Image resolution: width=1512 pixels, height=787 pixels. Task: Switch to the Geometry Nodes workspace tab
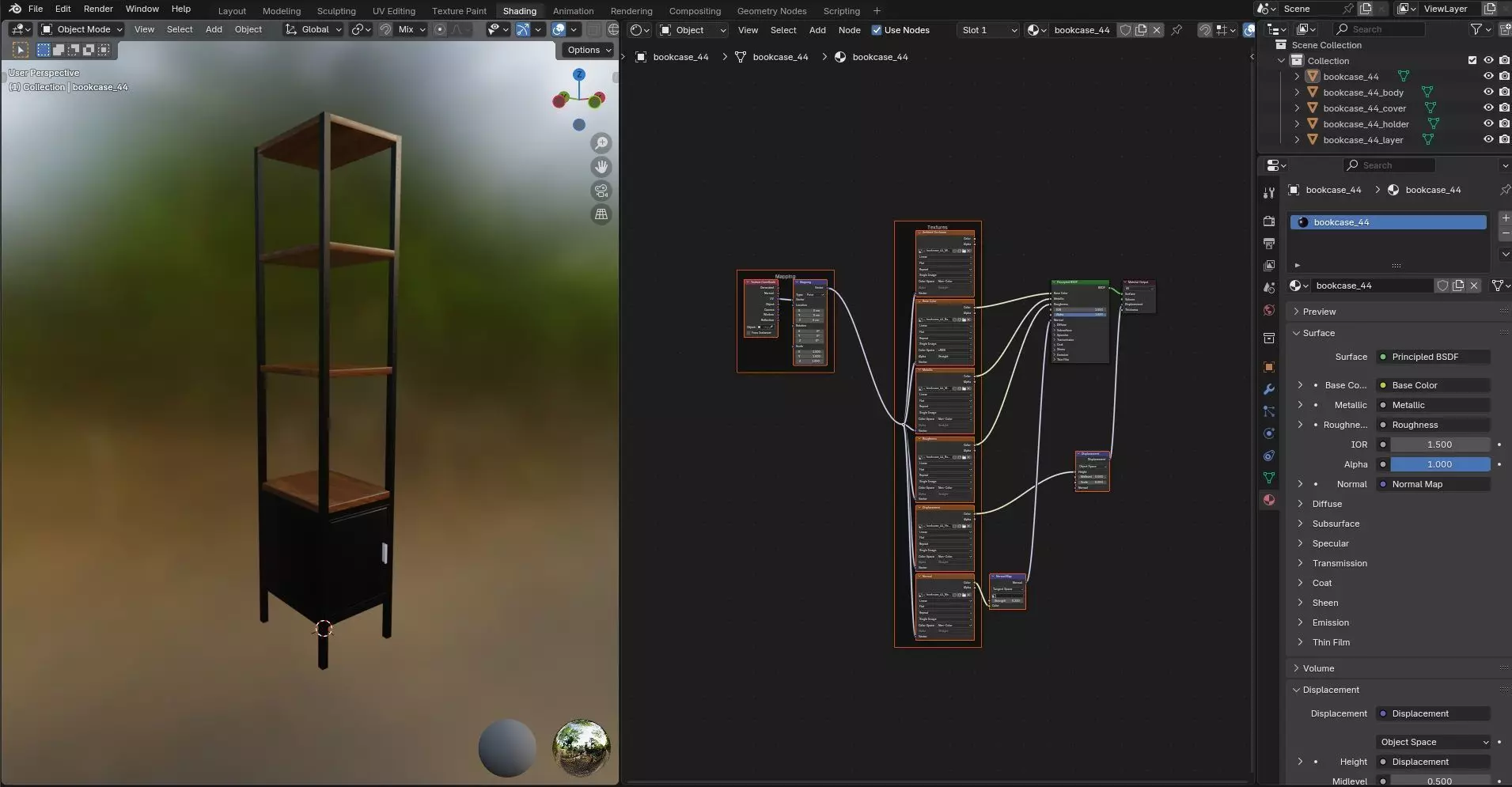pos(771,11)
